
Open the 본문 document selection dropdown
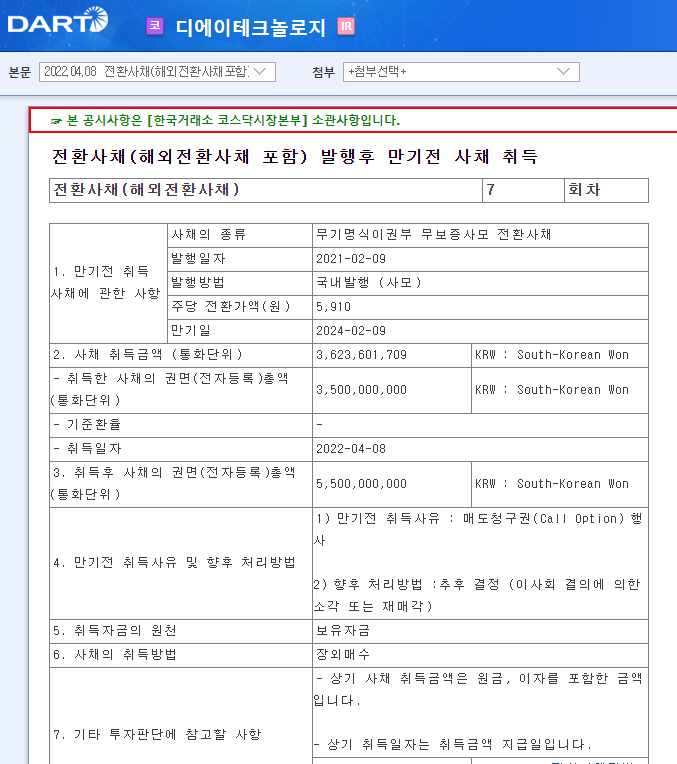pyautogui.click(x=157, y=72)
